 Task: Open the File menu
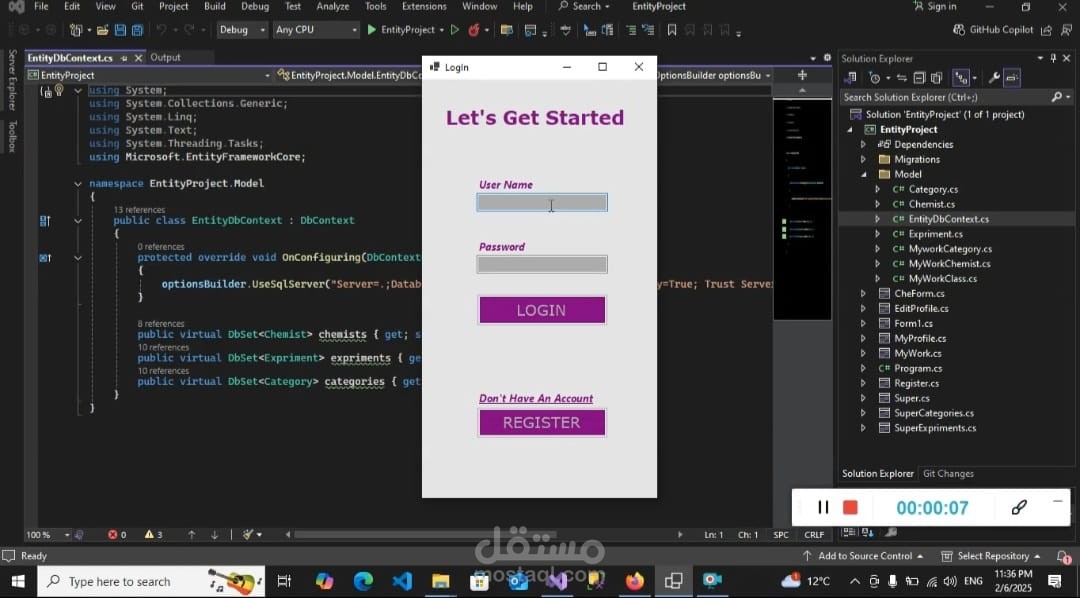click(41, 6)
